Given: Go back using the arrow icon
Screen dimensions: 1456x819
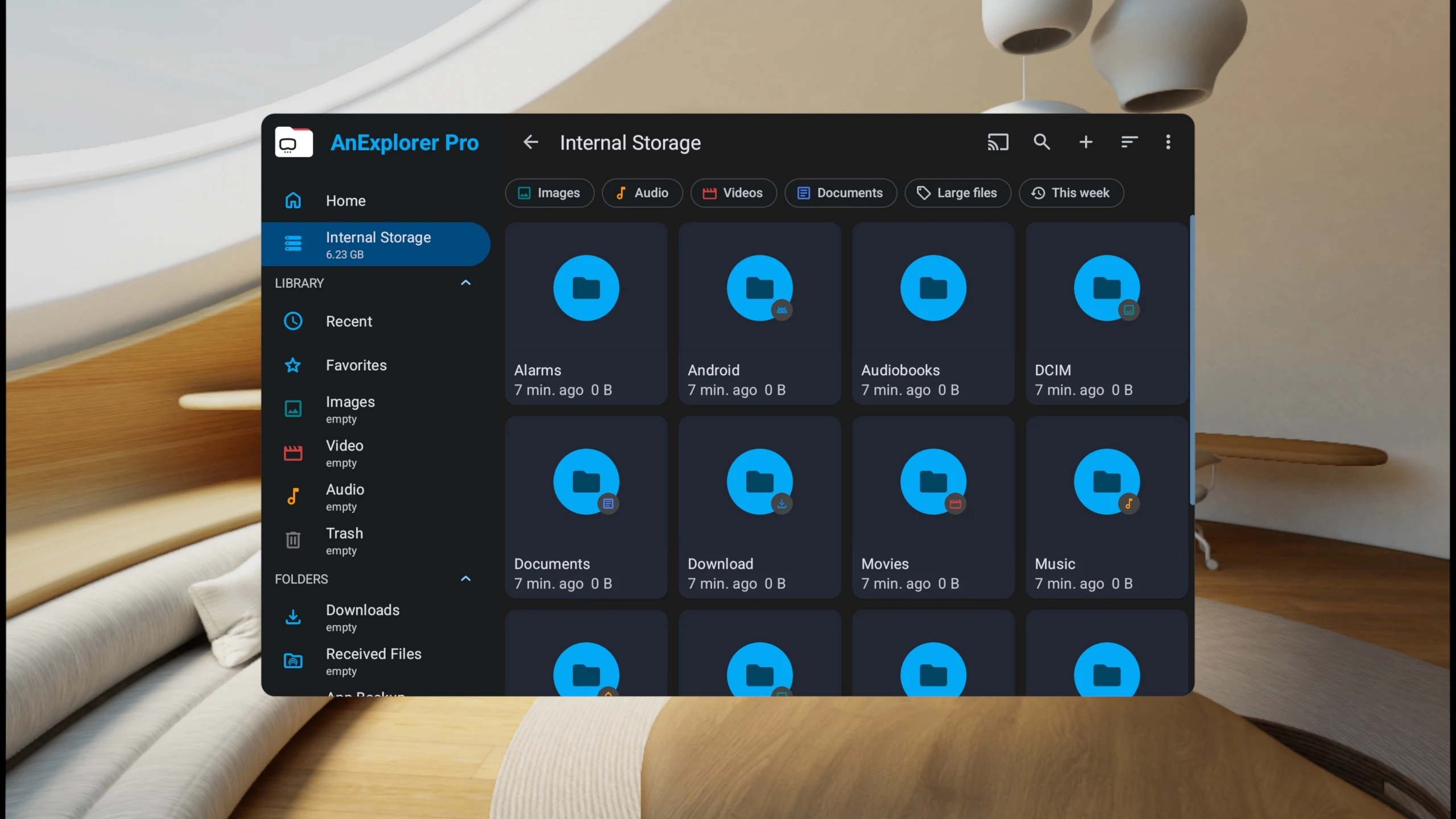Looking at the screenshot, I should 530,142.
